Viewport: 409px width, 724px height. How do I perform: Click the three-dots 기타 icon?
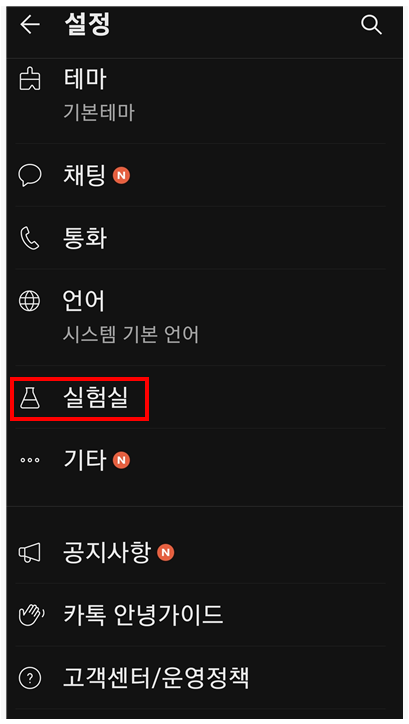click(30, 460)
